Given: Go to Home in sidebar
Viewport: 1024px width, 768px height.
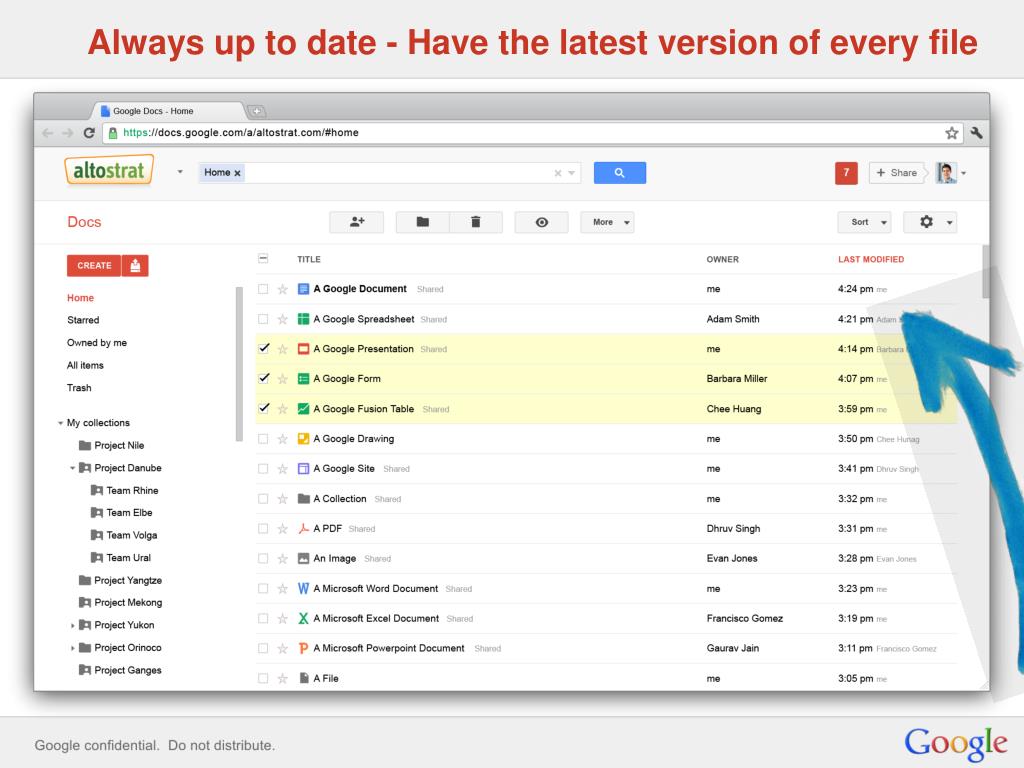Looking at the screenshot, I should [x=80, y=298].
